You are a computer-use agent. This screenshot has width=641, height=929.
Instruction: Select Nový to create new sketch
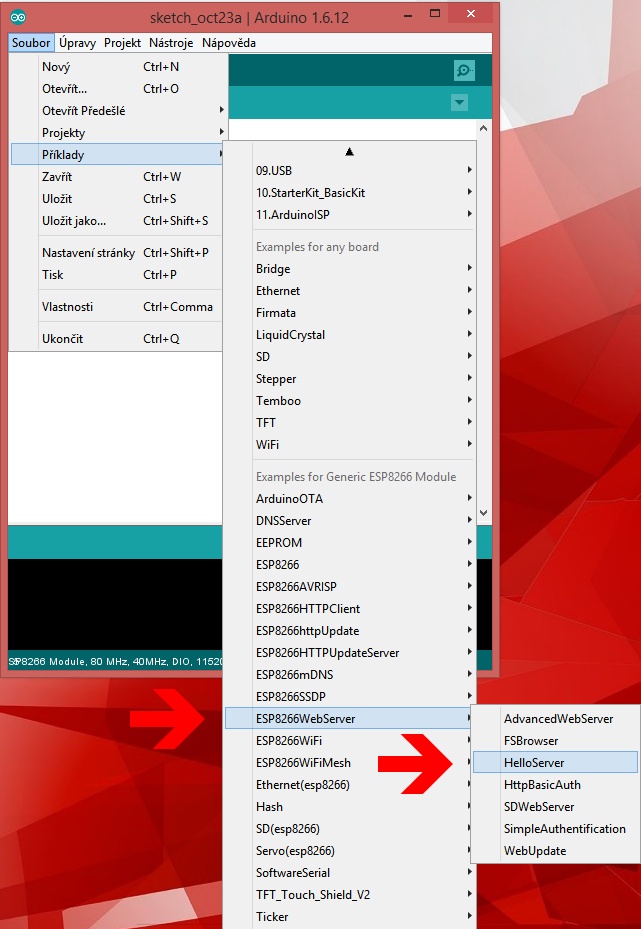(x=56, y=67)
